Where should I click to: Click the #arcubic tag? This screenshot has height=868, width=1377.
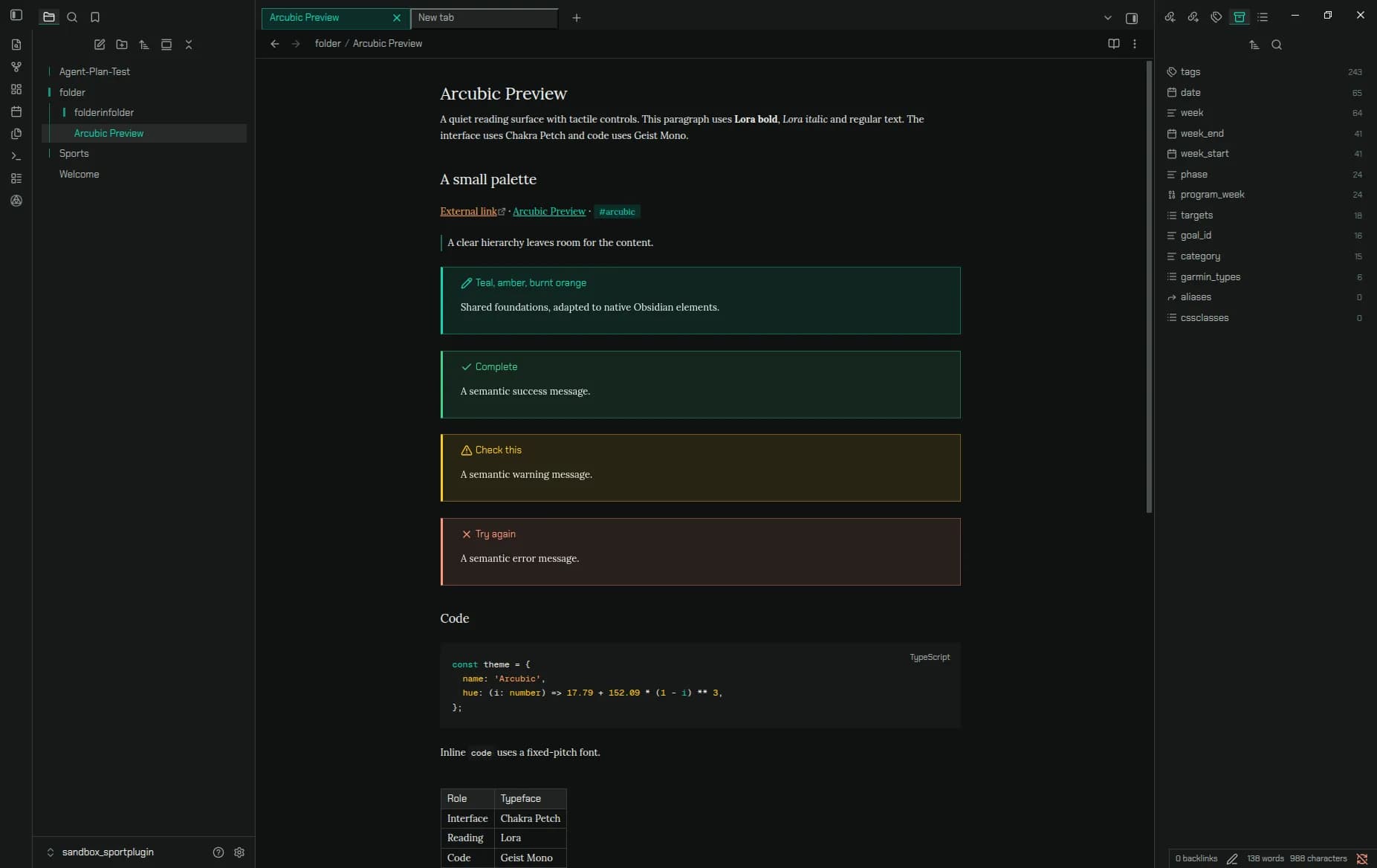617,212
